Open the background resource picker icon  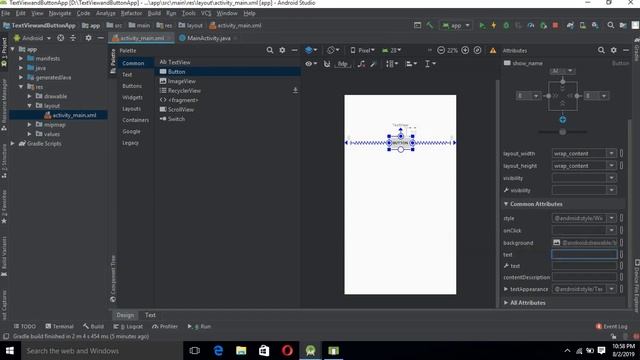[x=556, y=242]
